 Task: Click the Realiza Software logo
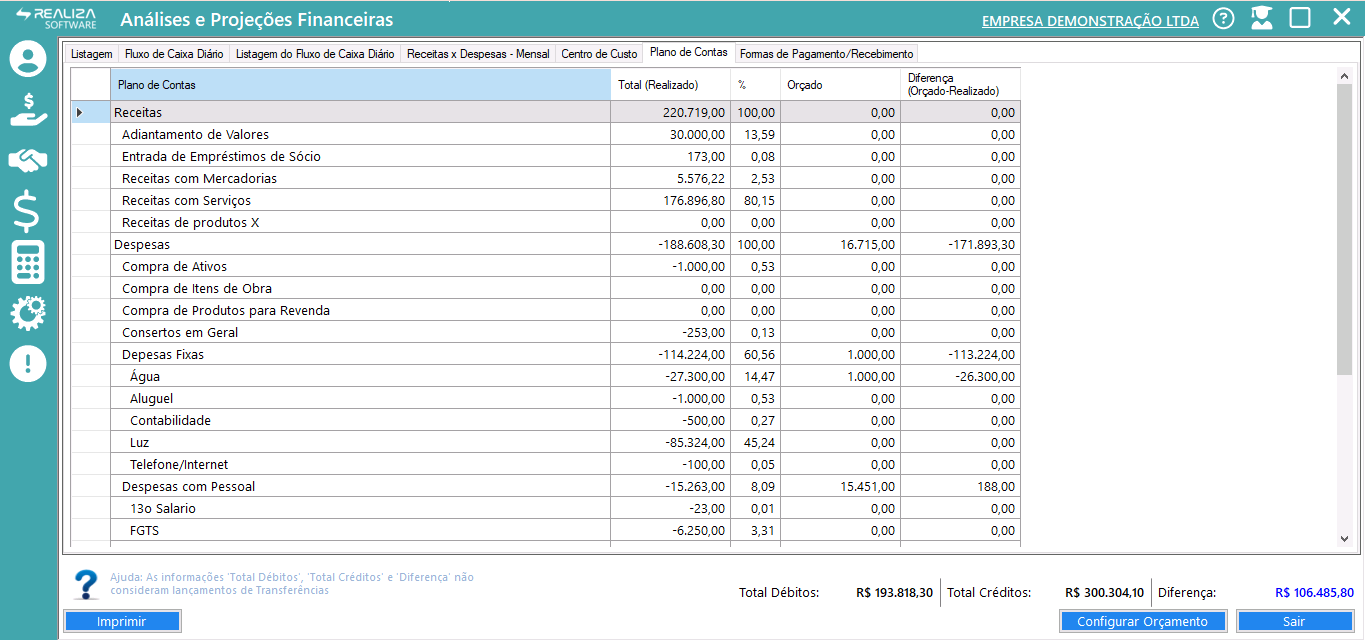[56, 18]
